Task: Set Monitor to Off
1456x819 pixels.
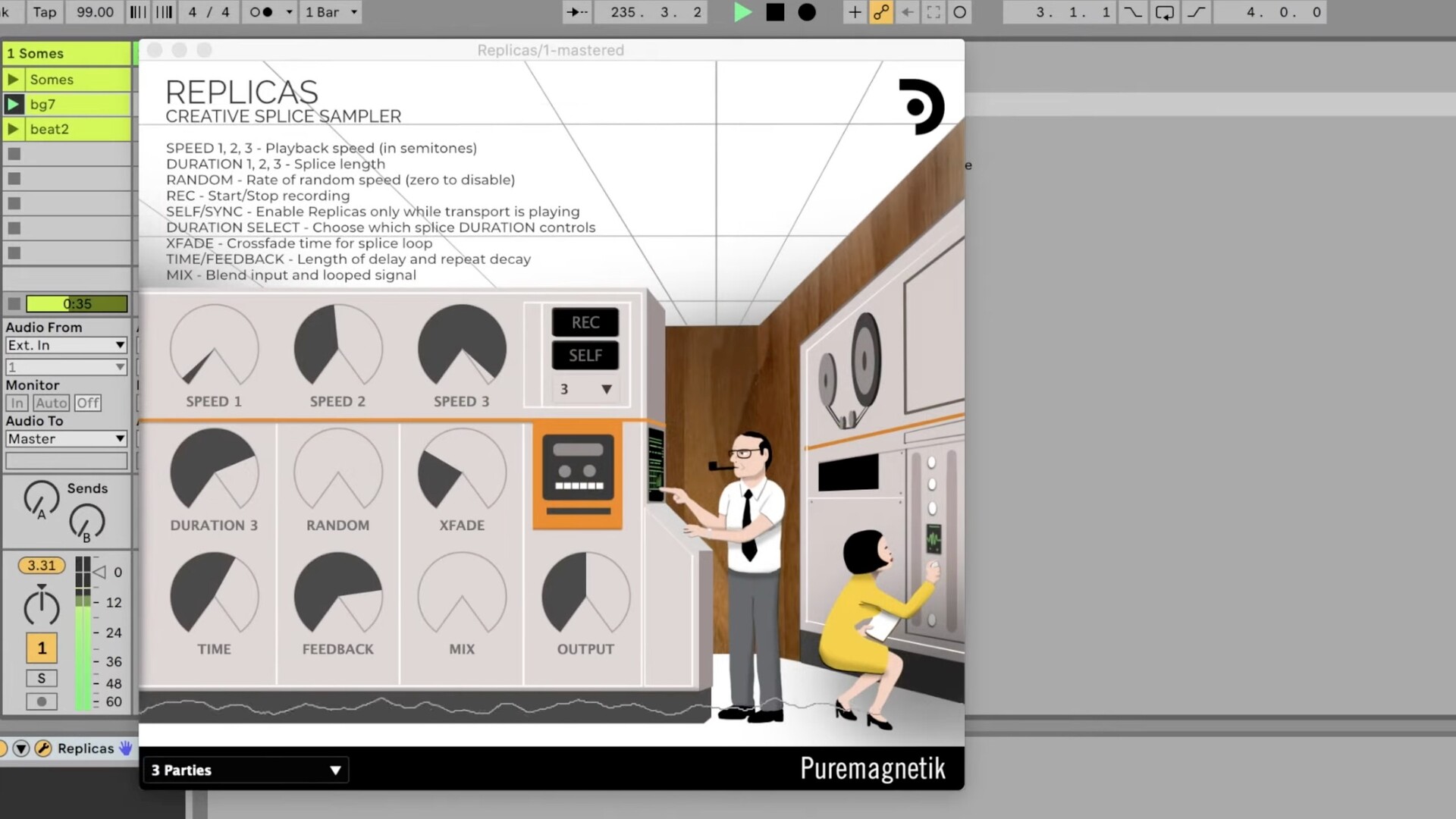Action: (87, 403)
